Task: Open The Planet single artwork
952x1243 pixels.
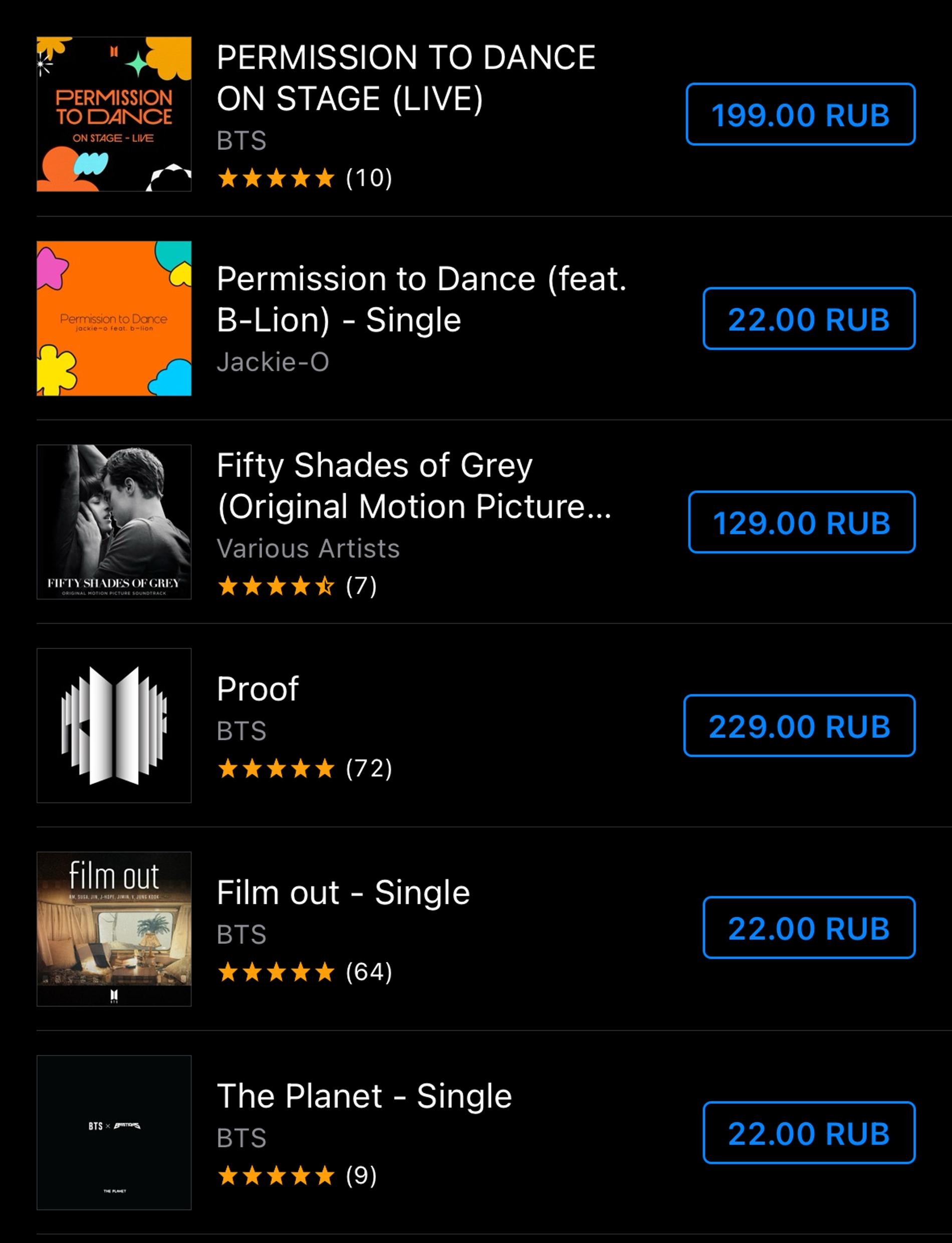Action: coord(114,1132)
